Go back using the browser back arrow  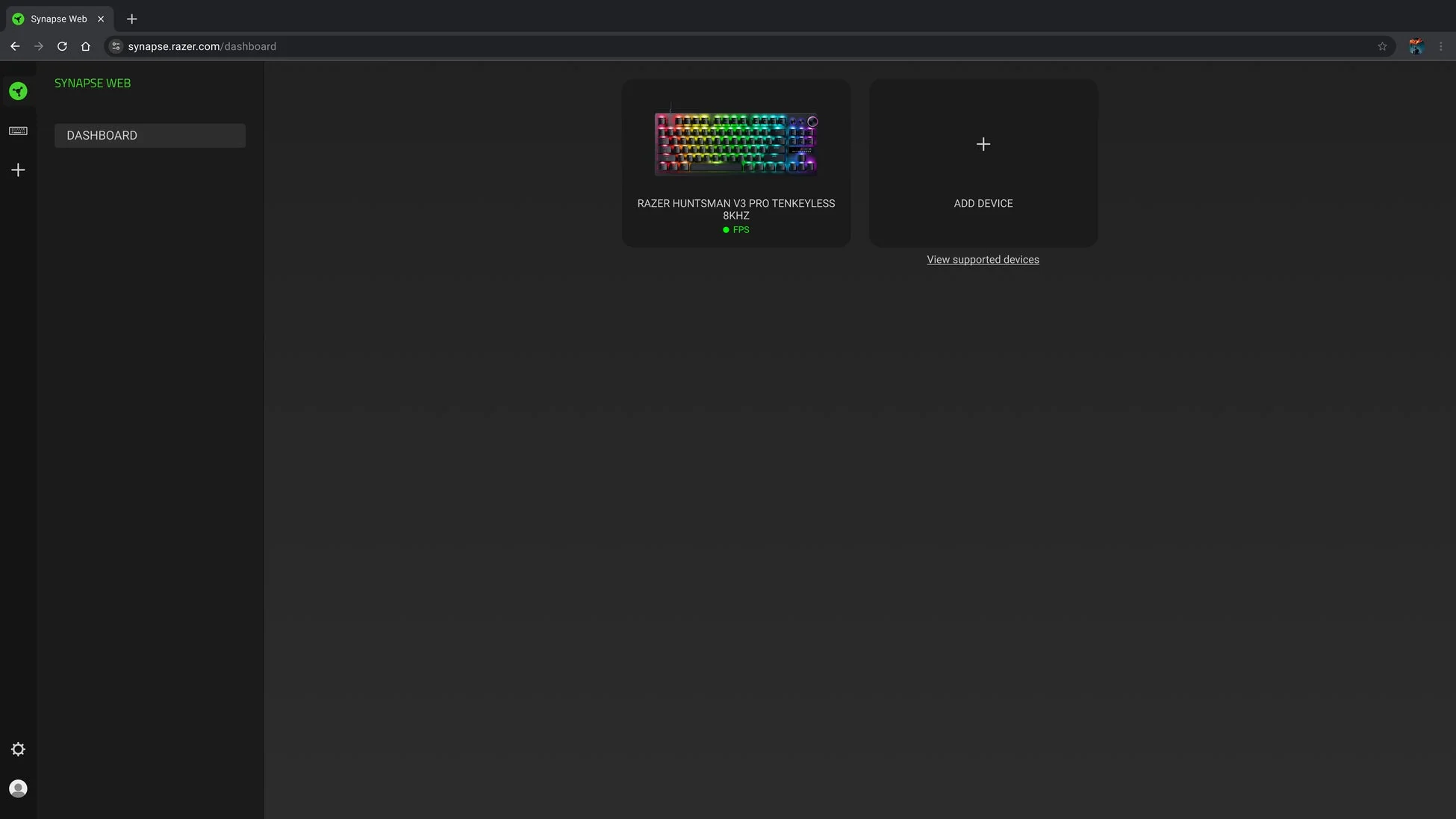click(x=15, y=46)
